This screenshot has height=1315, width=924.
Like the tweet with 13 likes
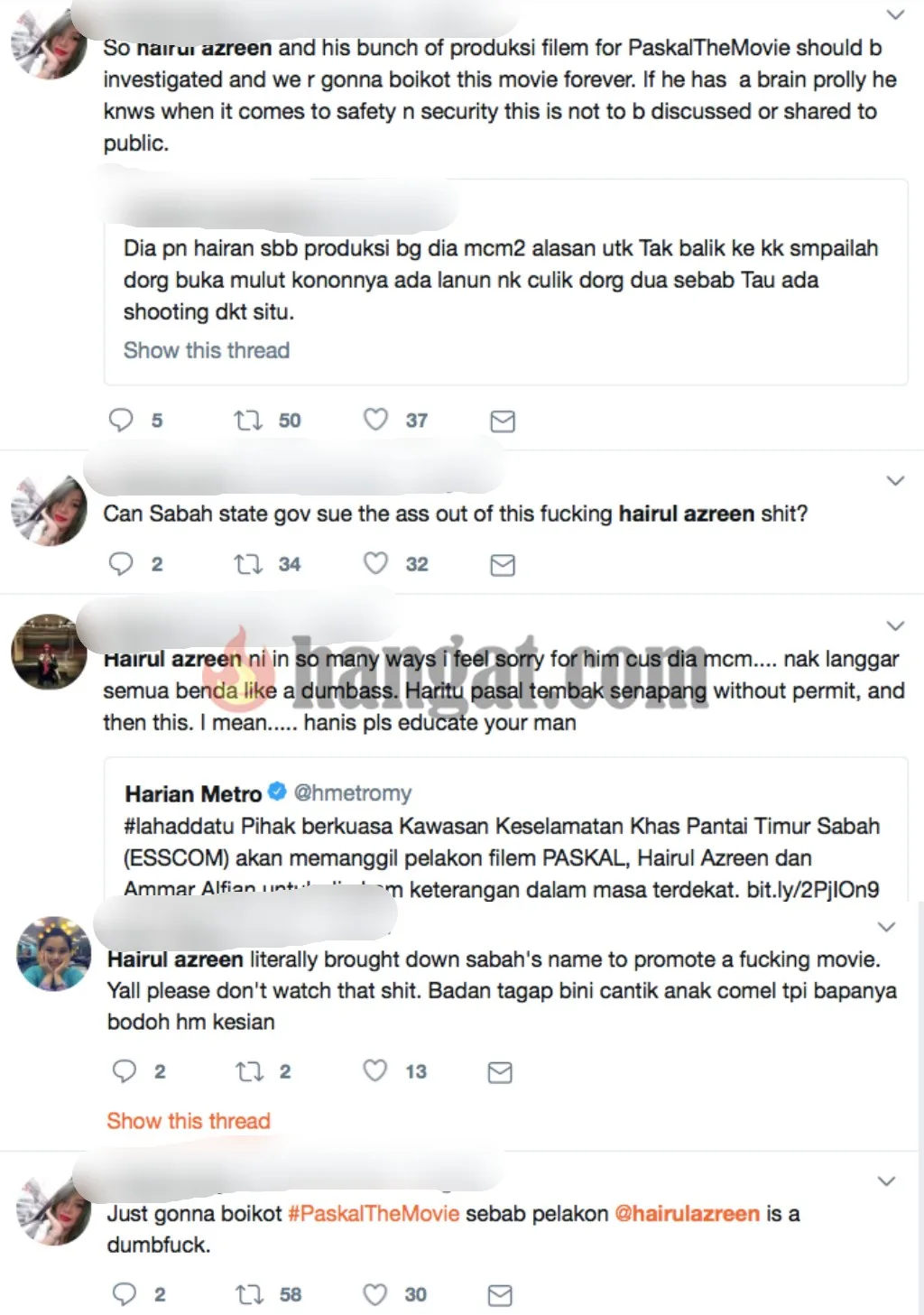point(375,1070)
